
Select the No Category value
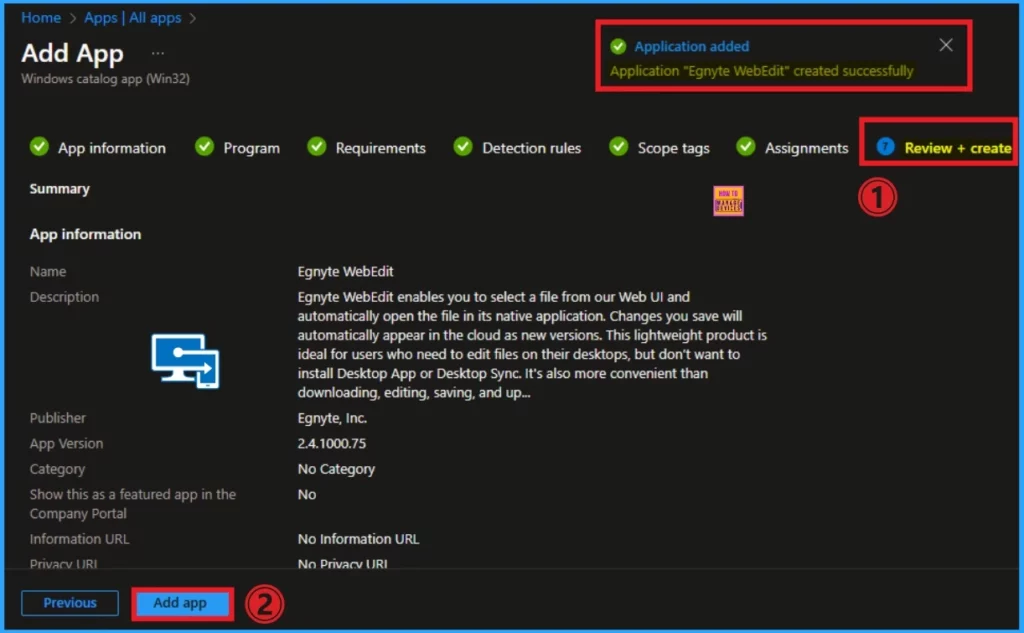(x=336, y=469)
